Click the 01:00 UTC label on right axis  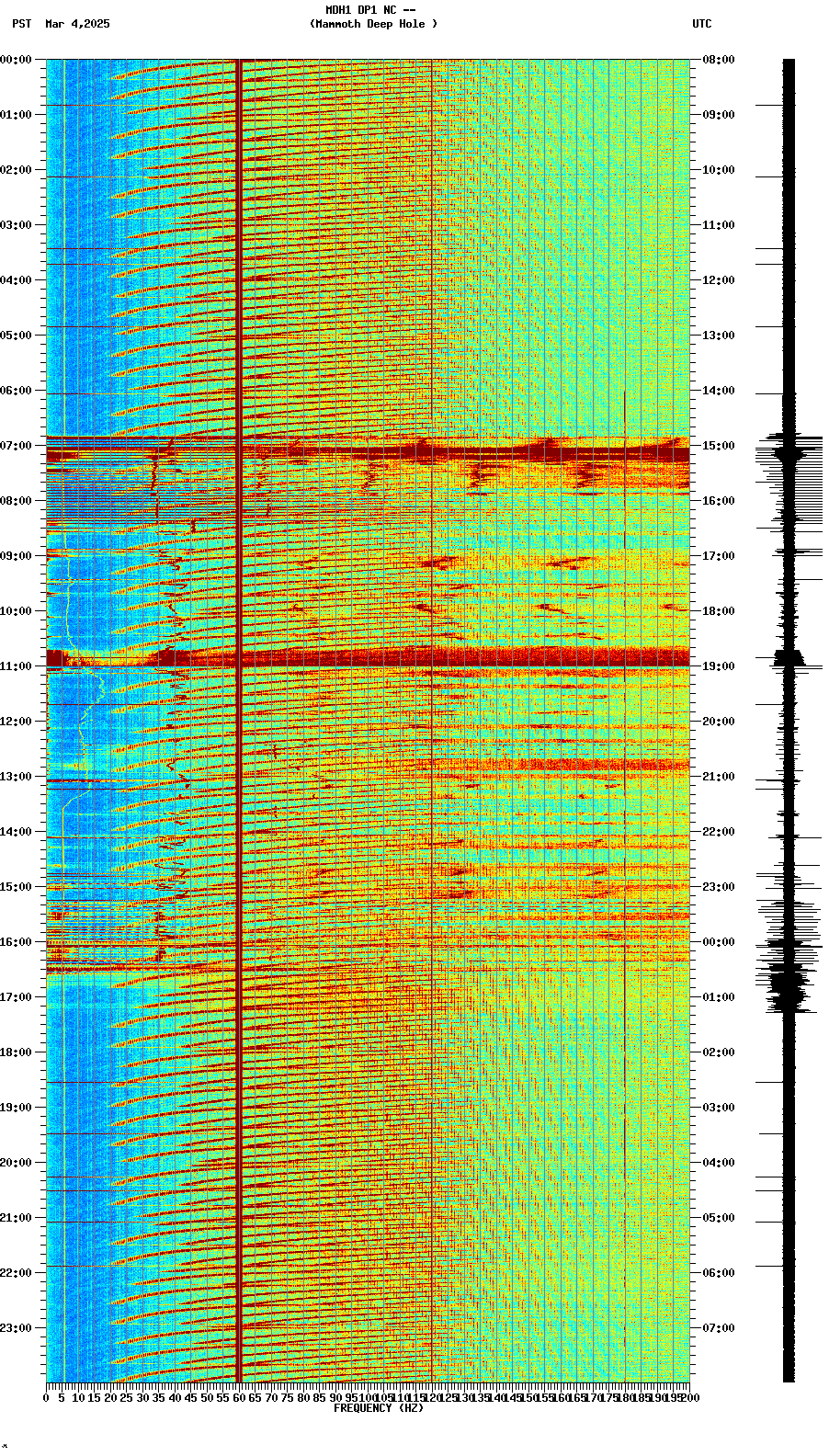coord(719,997)
